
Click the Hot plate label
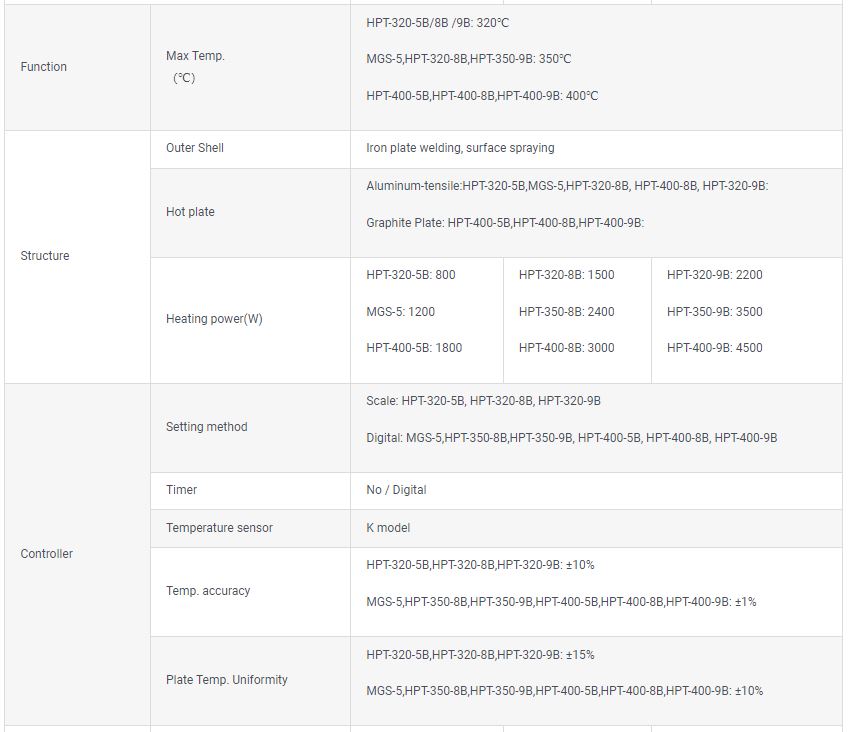[190, 212]
